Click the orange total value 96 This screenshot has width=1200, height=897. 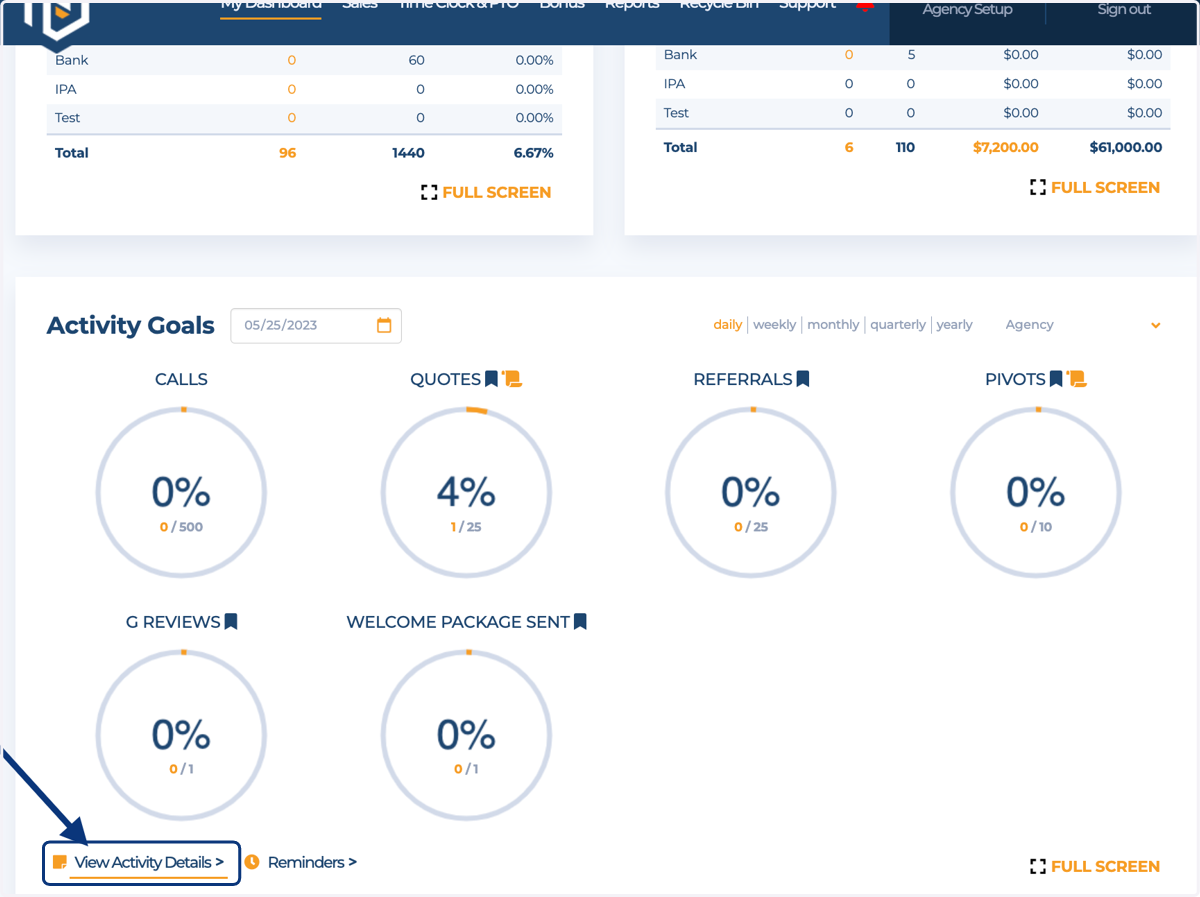click(x=287, y=153)
